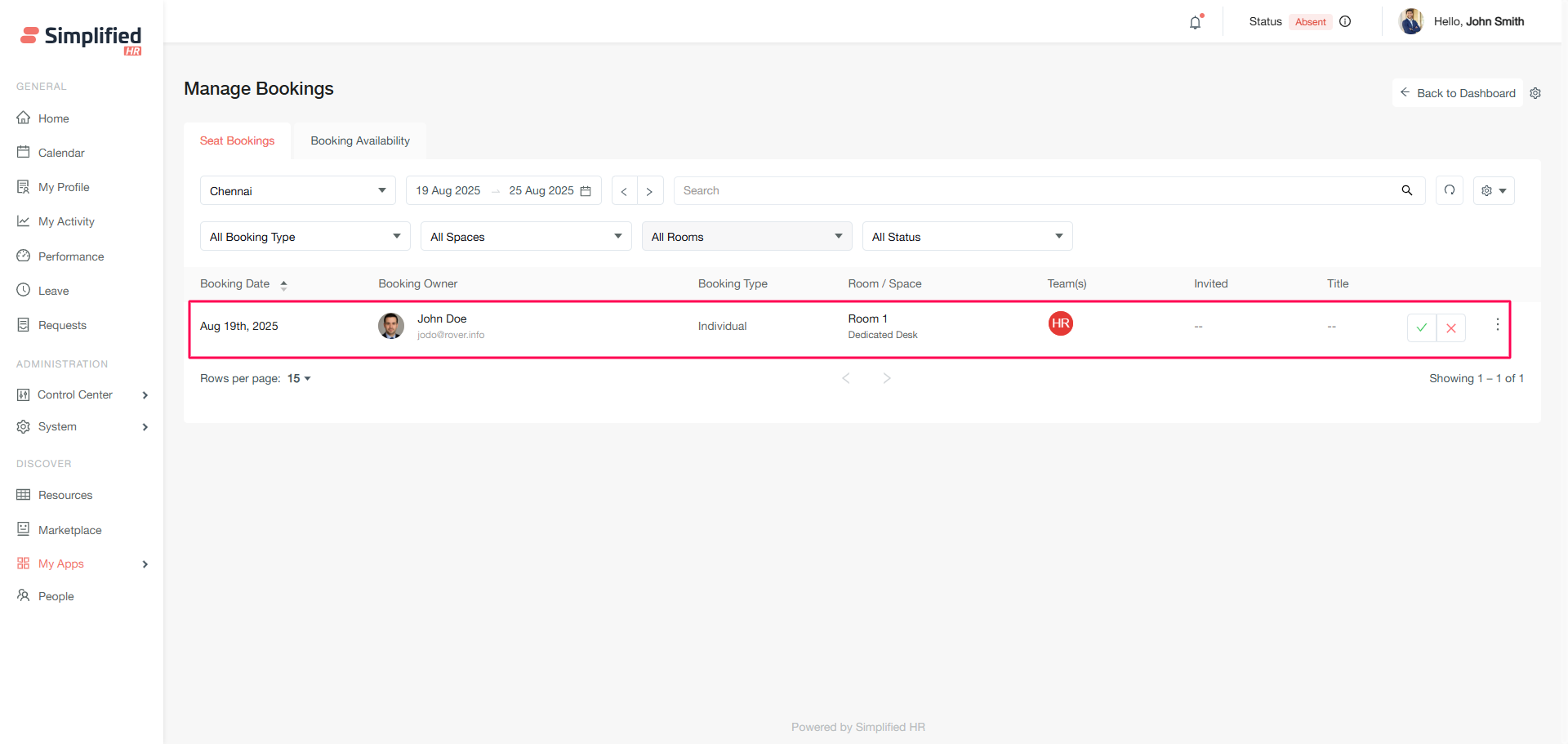Click into the Search input field
The width and height of the screenshot is (1568, 744).
tap(1037, 190)
